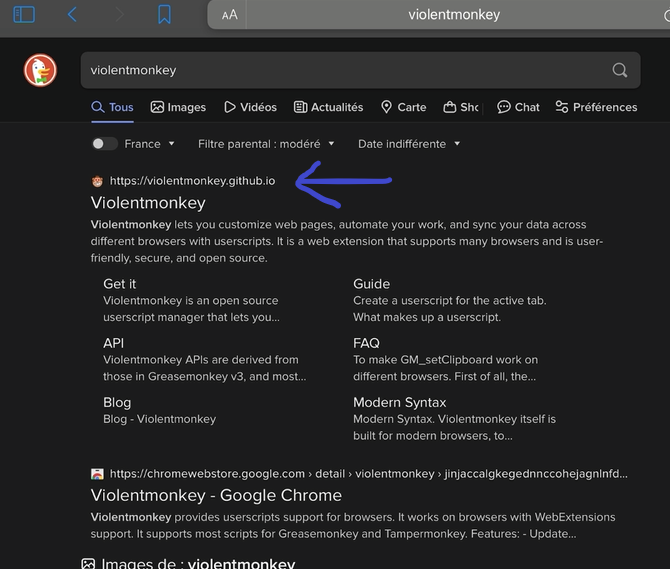Screen dimensions: 670x569
Task: Open the bookmarks icon in toolbar
Action: [x=164, y=15]
